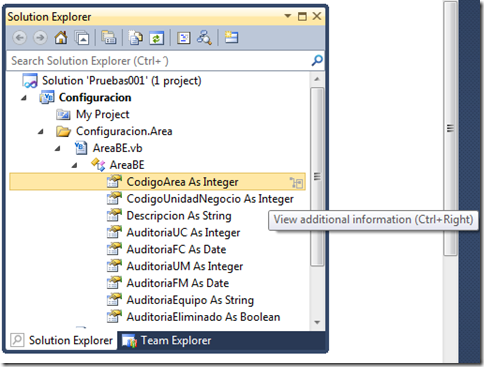Go to Home view with the house icon

61,37
